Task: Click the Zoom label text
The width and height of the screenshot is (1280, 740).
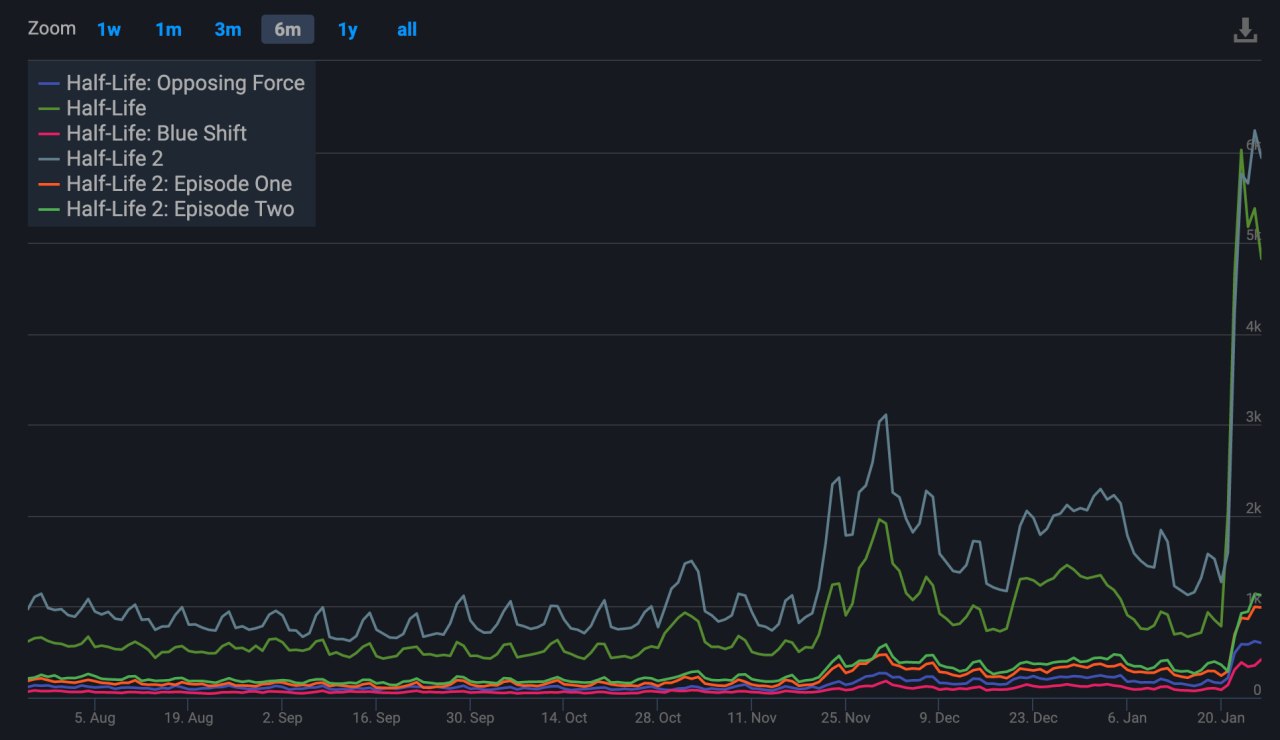Action: tap(52, 29)
